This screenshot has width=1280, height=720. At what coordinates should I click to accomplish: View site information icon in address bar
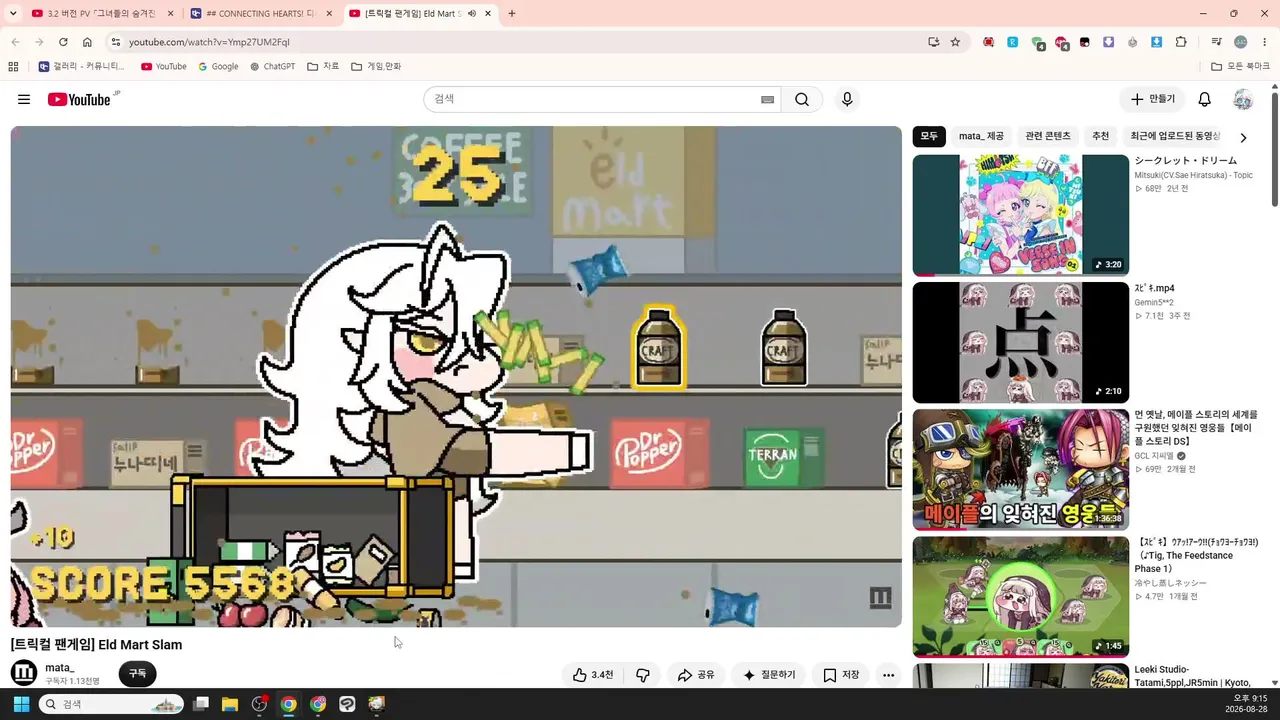tap(115, 42)
